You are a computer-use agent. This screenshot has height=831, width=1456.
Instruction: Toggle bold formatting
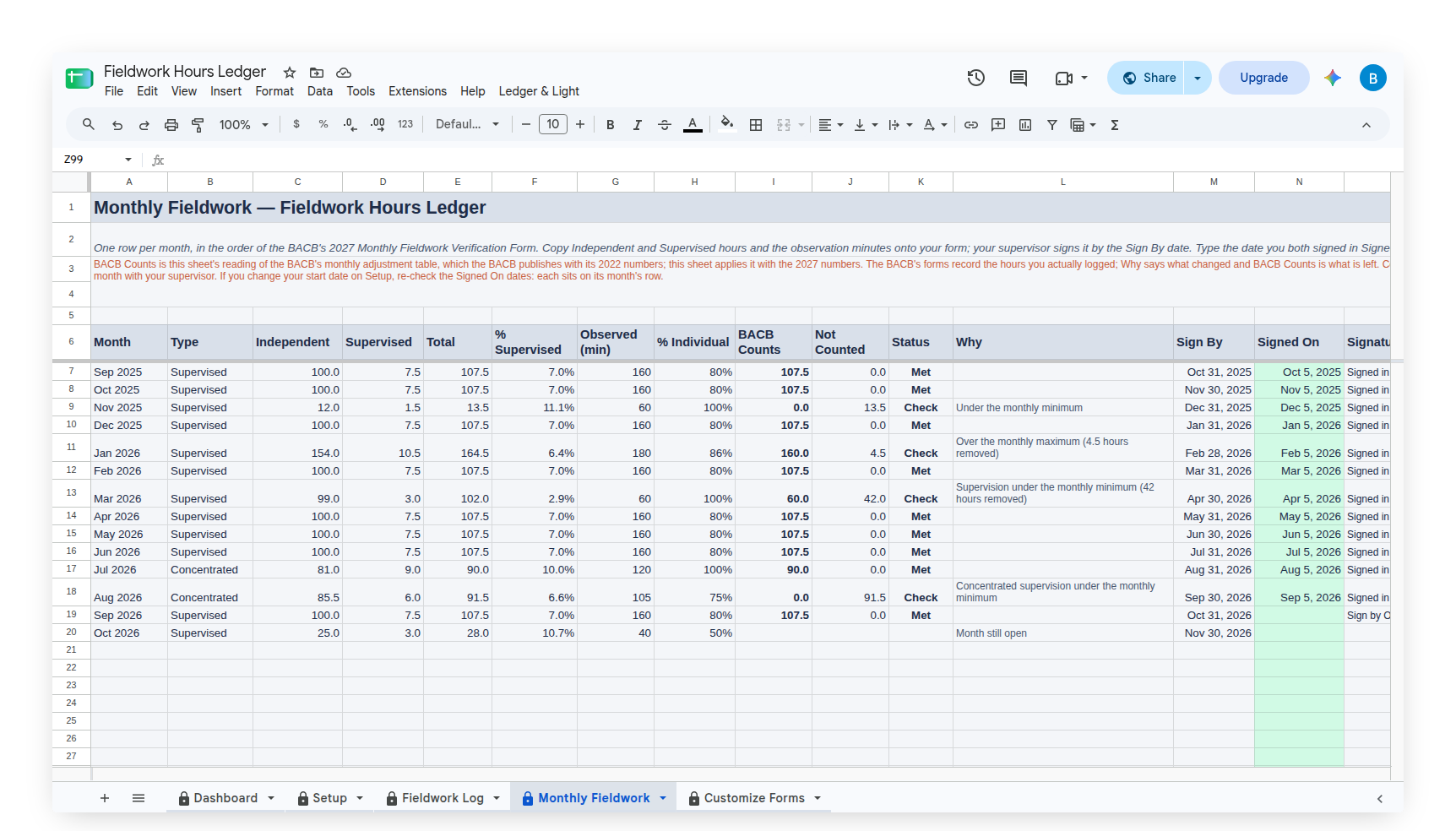611,125
